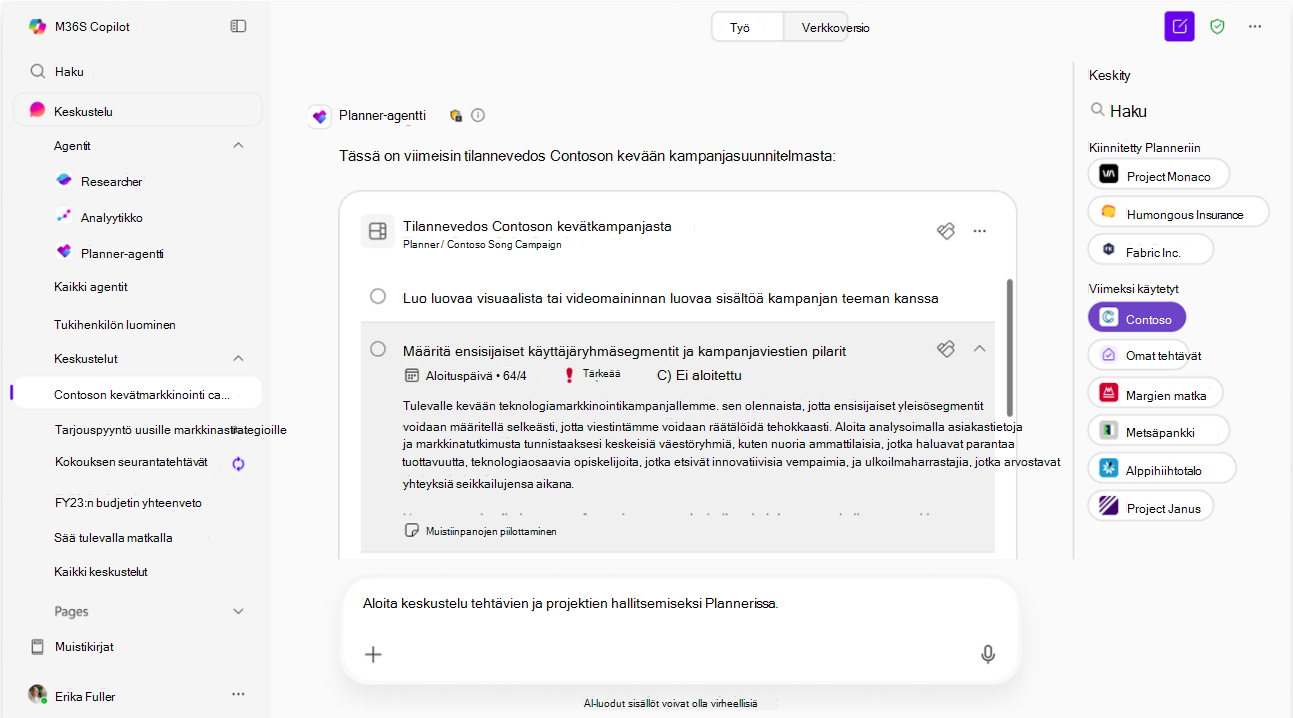The height and width of the screenshot is (718, 1293).
Task: Collapse the Agentit section chevron
Action: (238, 145)
